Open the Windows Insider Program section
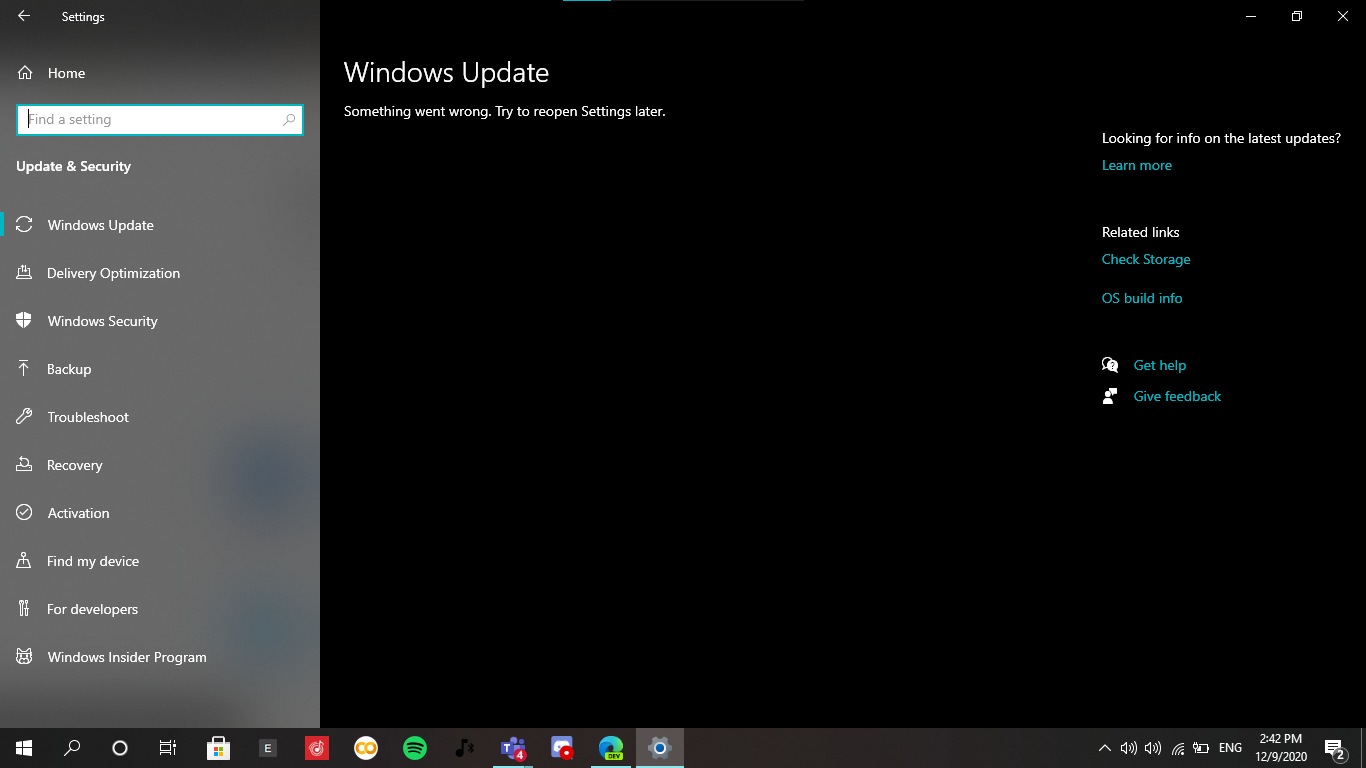1366x768 pixels. 160,657
